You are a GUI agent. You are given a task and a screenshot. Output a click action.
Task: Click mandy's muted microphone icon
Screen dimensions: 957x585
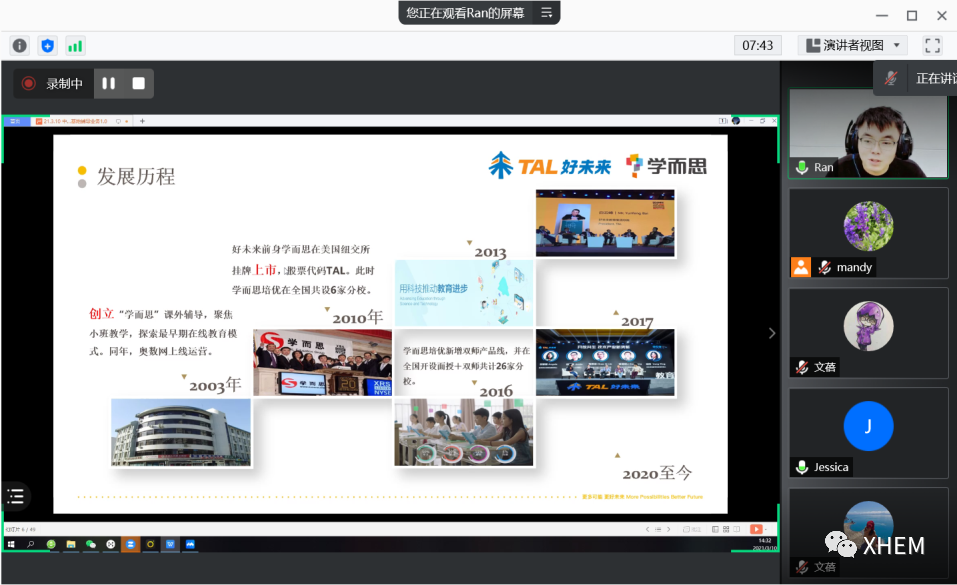coord(825,267)
